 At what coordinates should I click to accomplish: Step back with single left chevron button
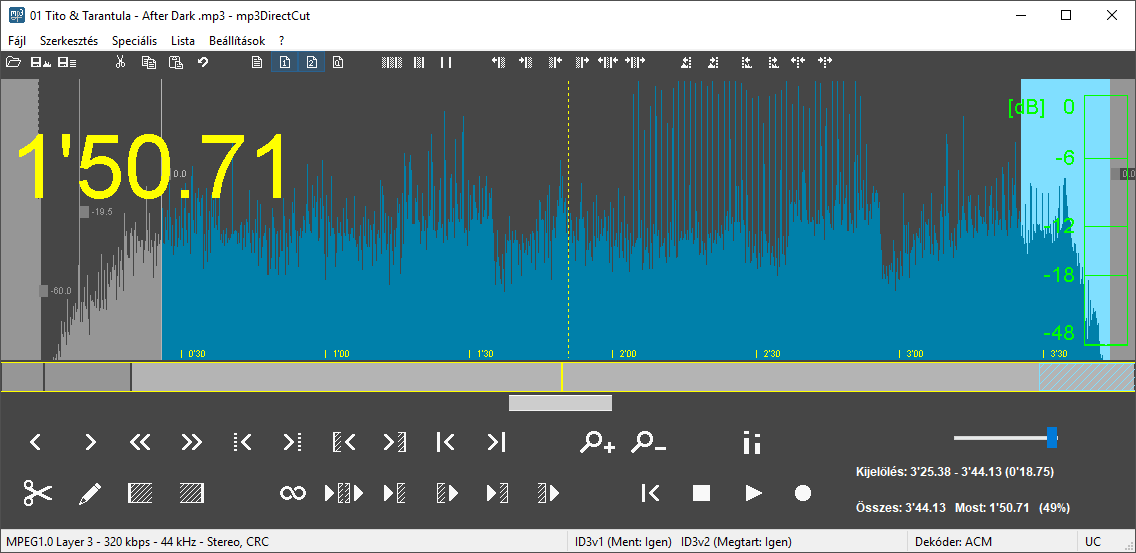(x=36, y=442)
